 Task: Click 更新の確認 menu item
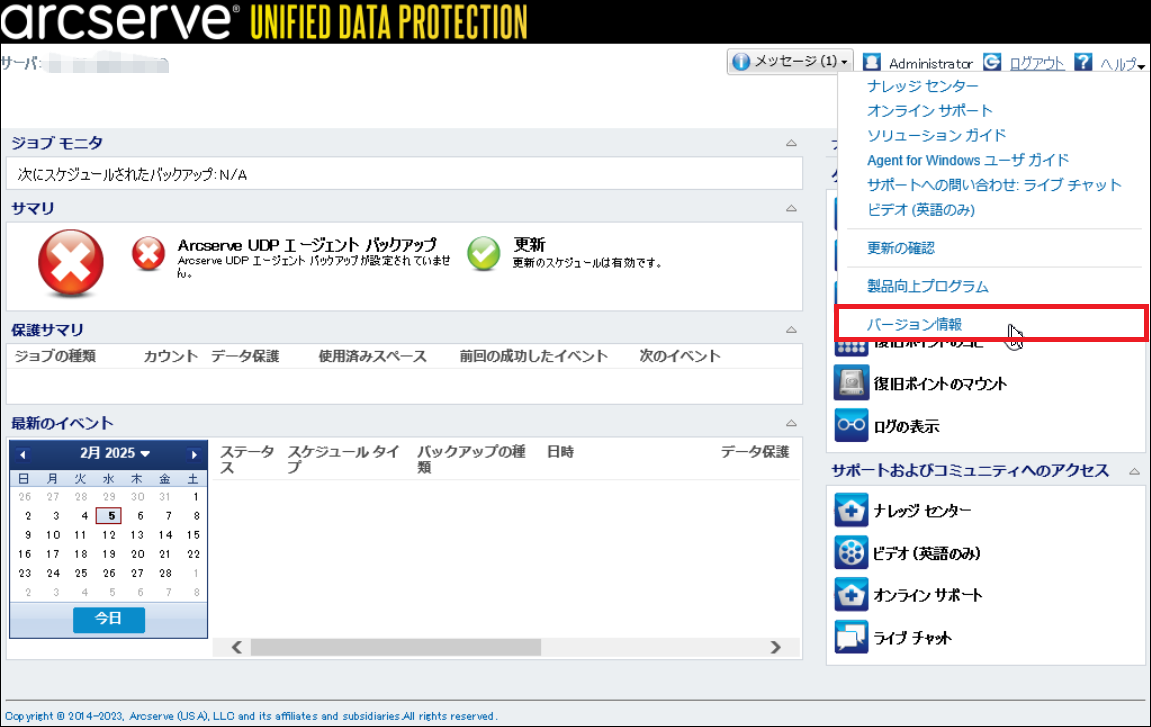901,248
